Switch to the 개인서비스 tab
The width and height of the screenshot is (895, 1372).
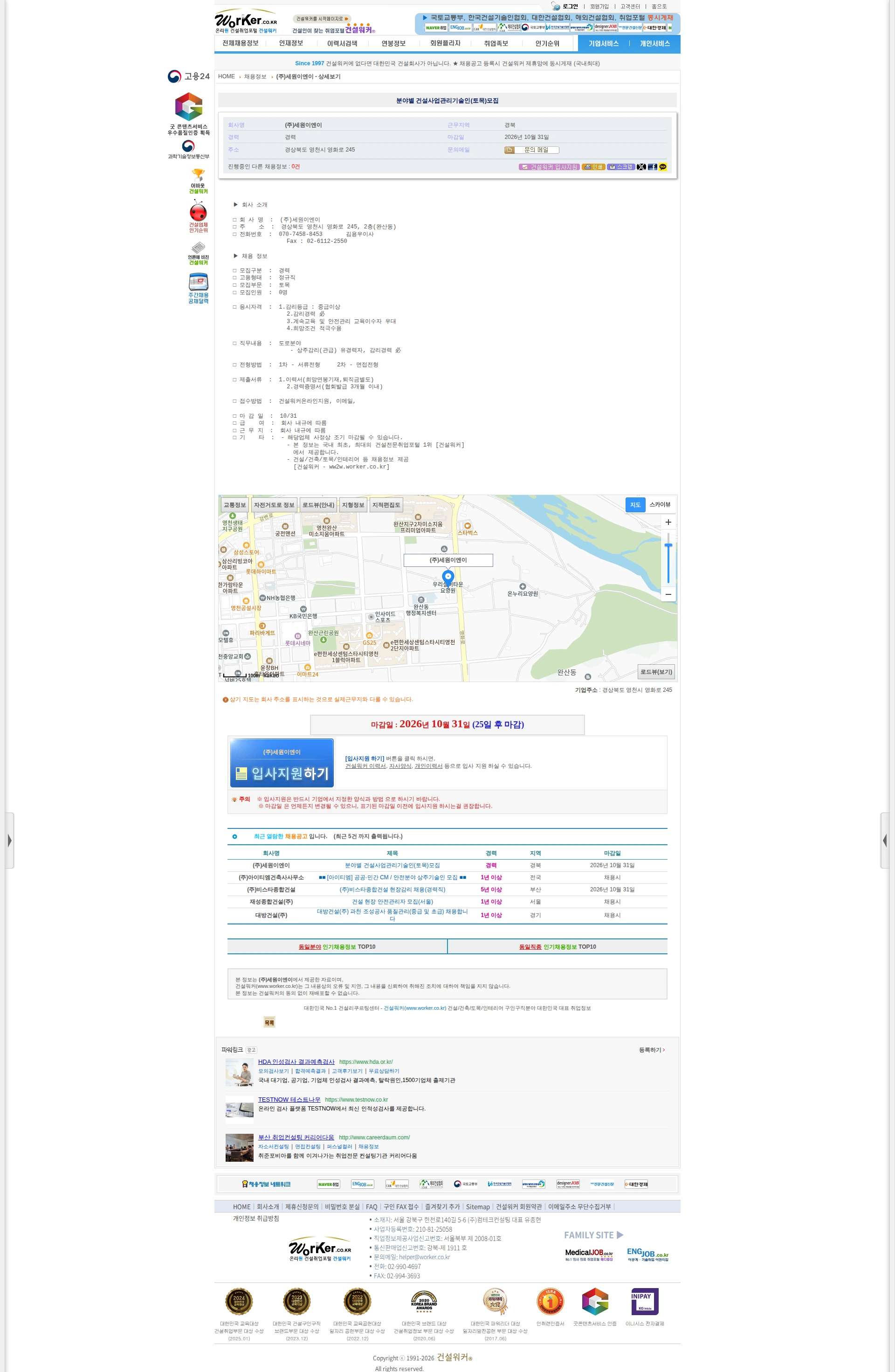[x=654, y=43]
